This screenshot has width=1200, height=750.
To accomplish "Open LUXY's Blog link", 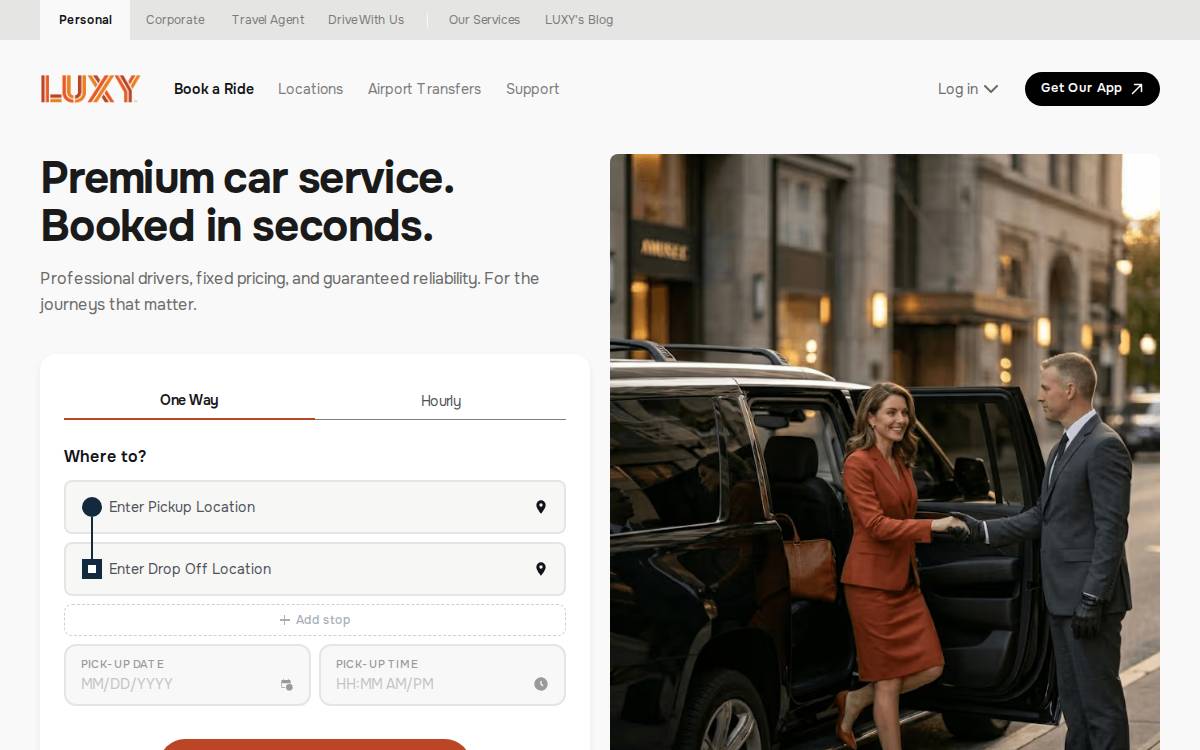I will pos(579,20).
